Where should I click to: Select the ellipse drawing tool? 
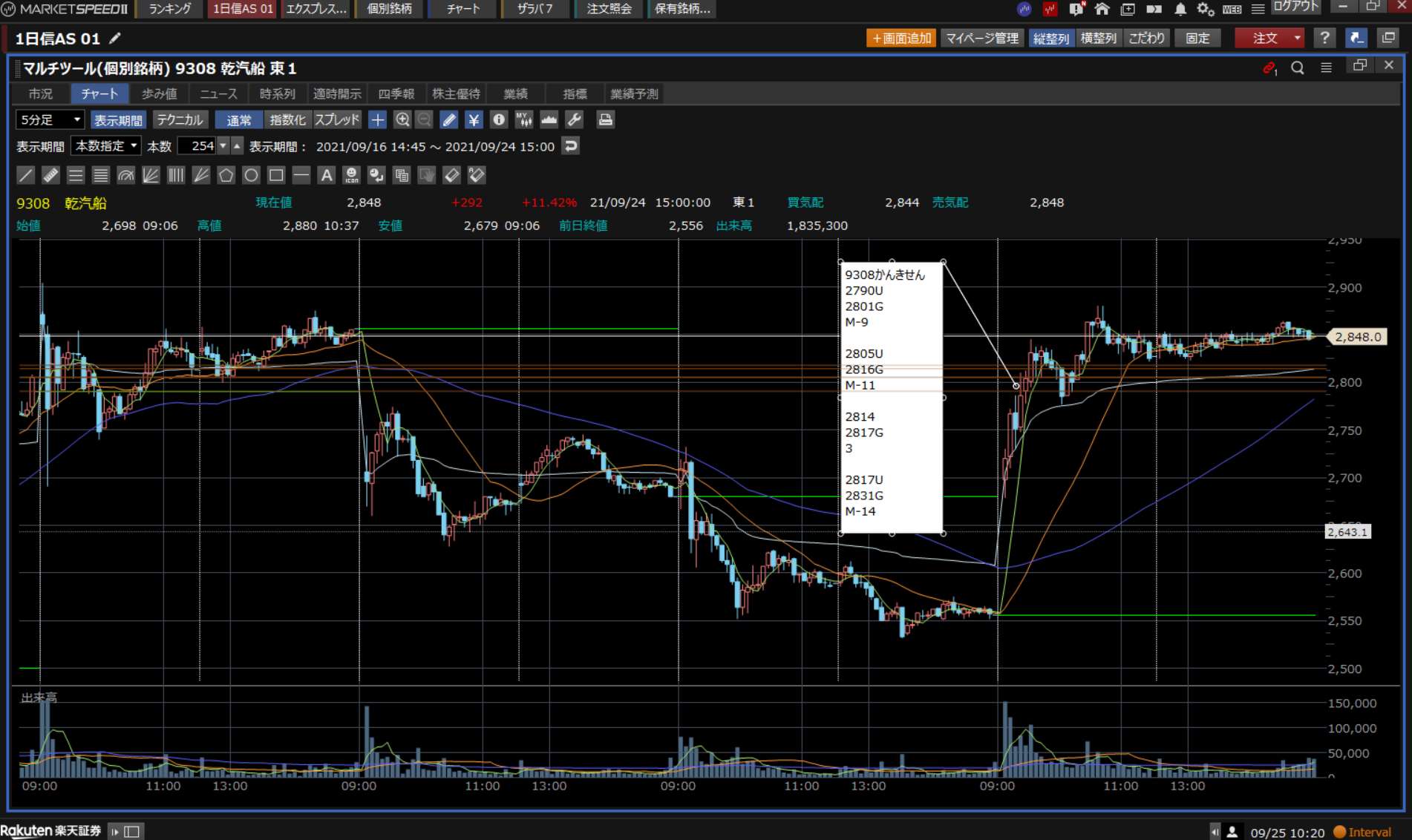(251, 175)
